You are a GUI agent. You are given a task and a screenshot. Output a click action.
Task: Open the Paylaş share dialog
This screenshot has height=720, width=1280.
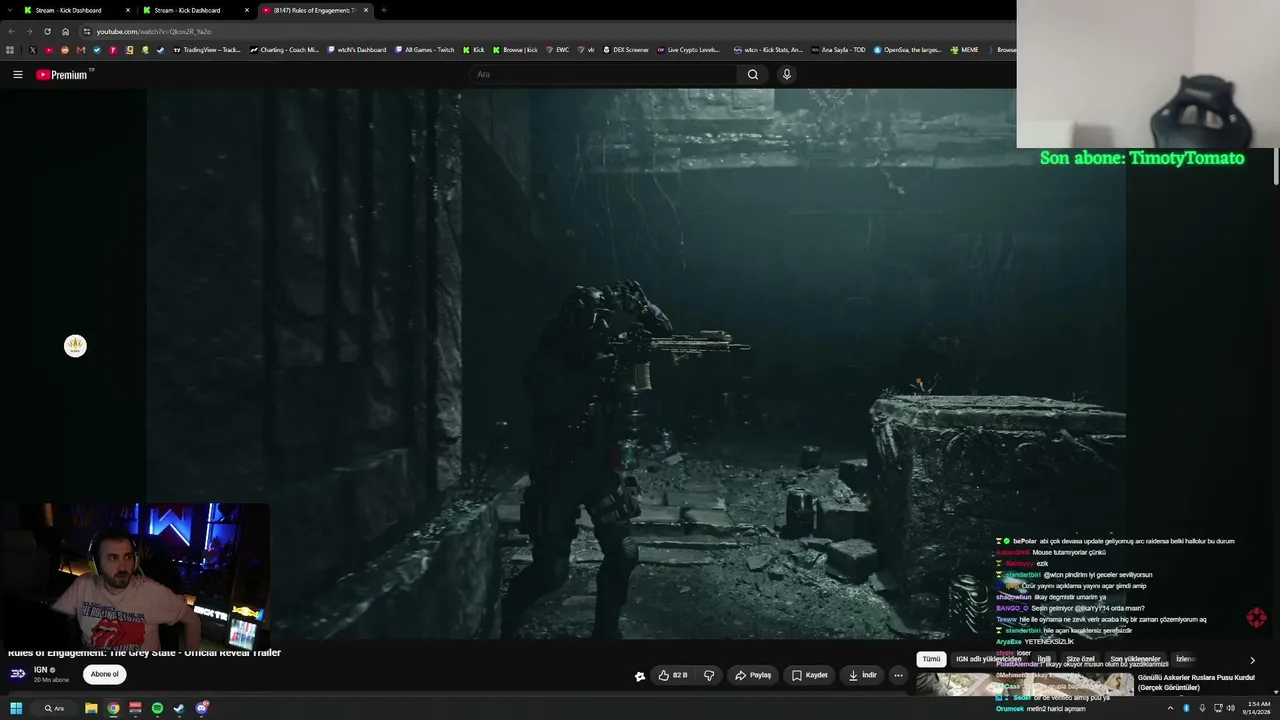pos(753,675)
